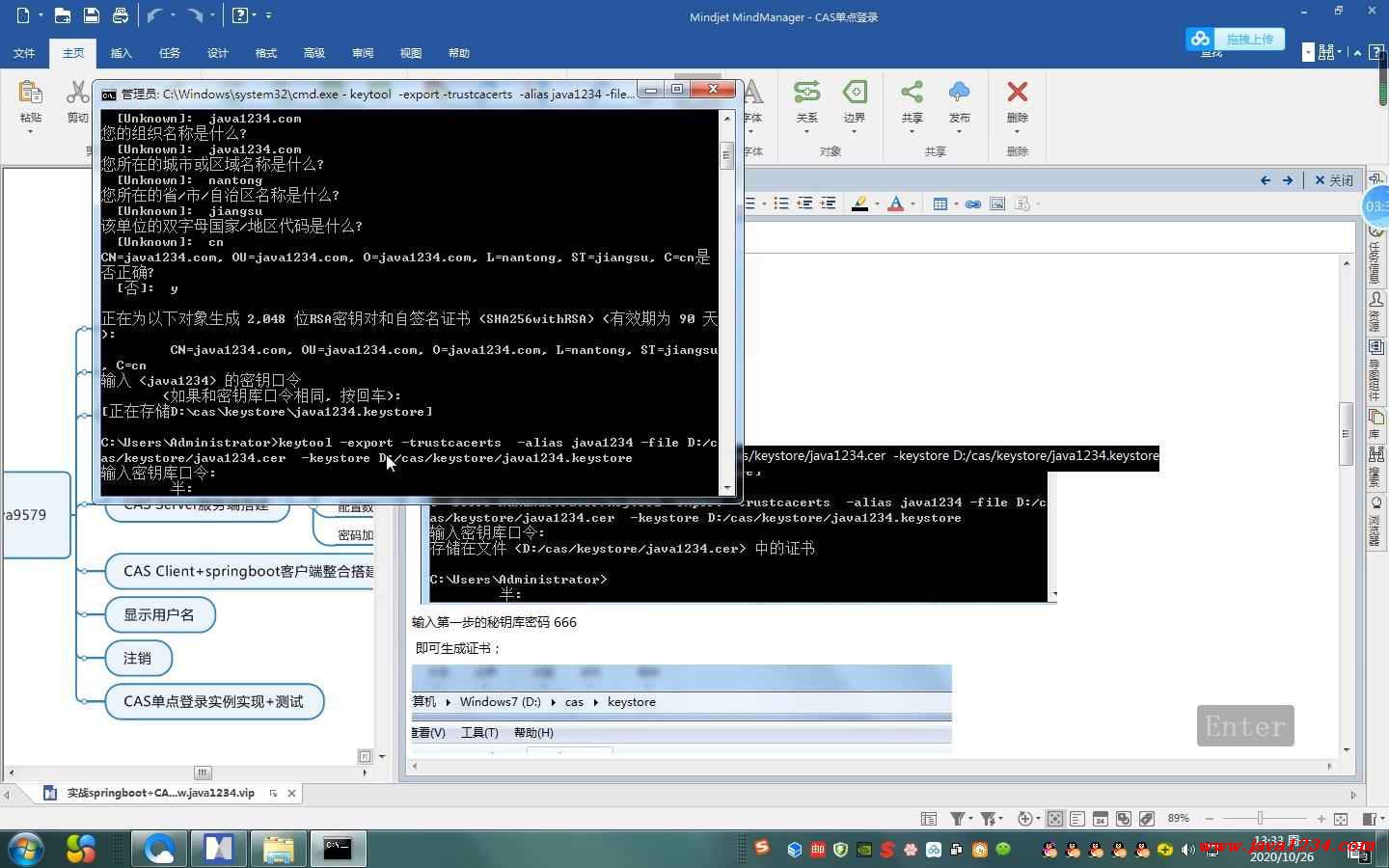Click the Windows Start orb
The image size is (1389, 868).
[x=25, y=849]
